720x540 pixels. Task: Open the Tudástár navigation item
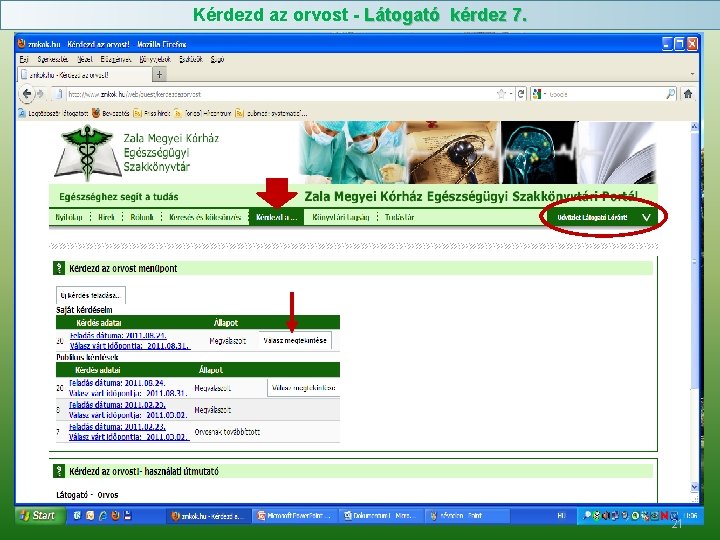pos(399,217)
